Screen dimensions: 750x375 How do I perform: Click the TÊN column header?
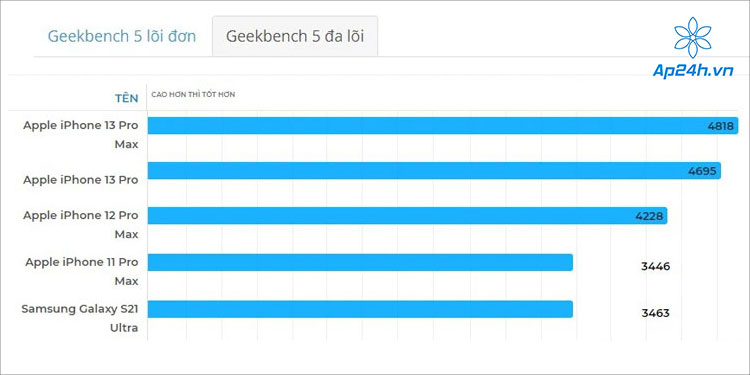coord(126,99)
